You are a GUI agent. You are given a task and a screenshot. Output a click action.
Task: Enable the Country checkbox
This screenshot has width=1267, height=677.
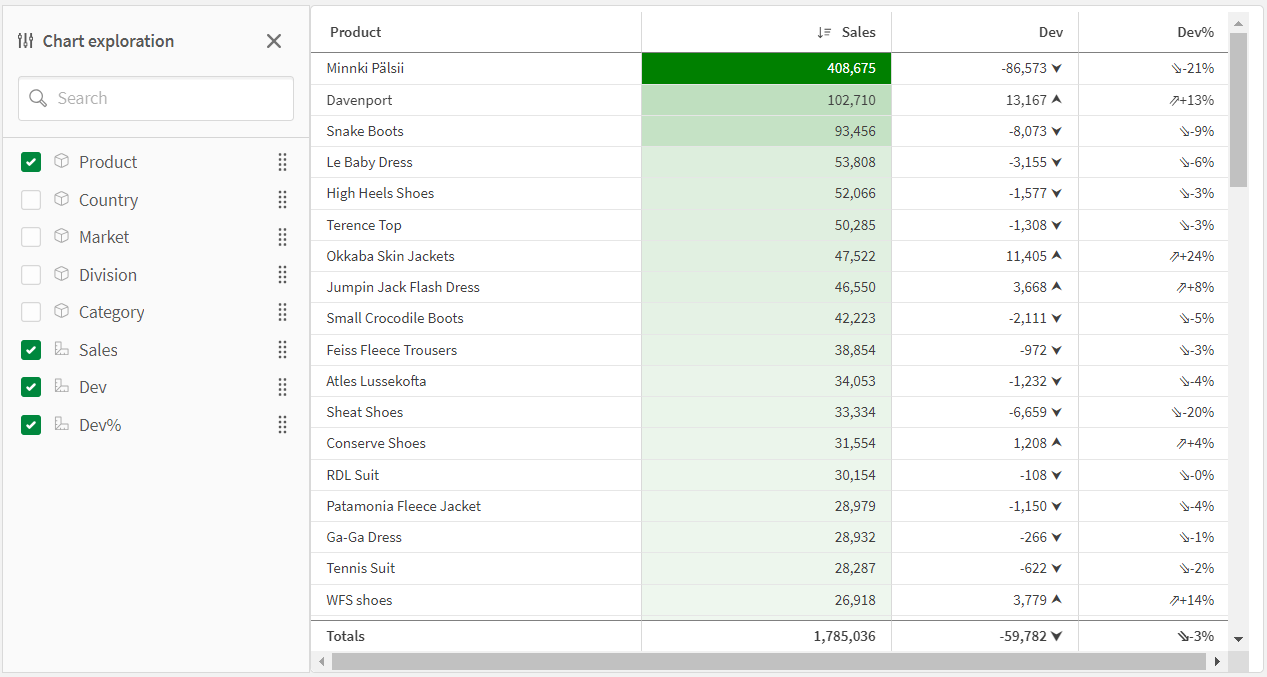[x=31, y=200]
